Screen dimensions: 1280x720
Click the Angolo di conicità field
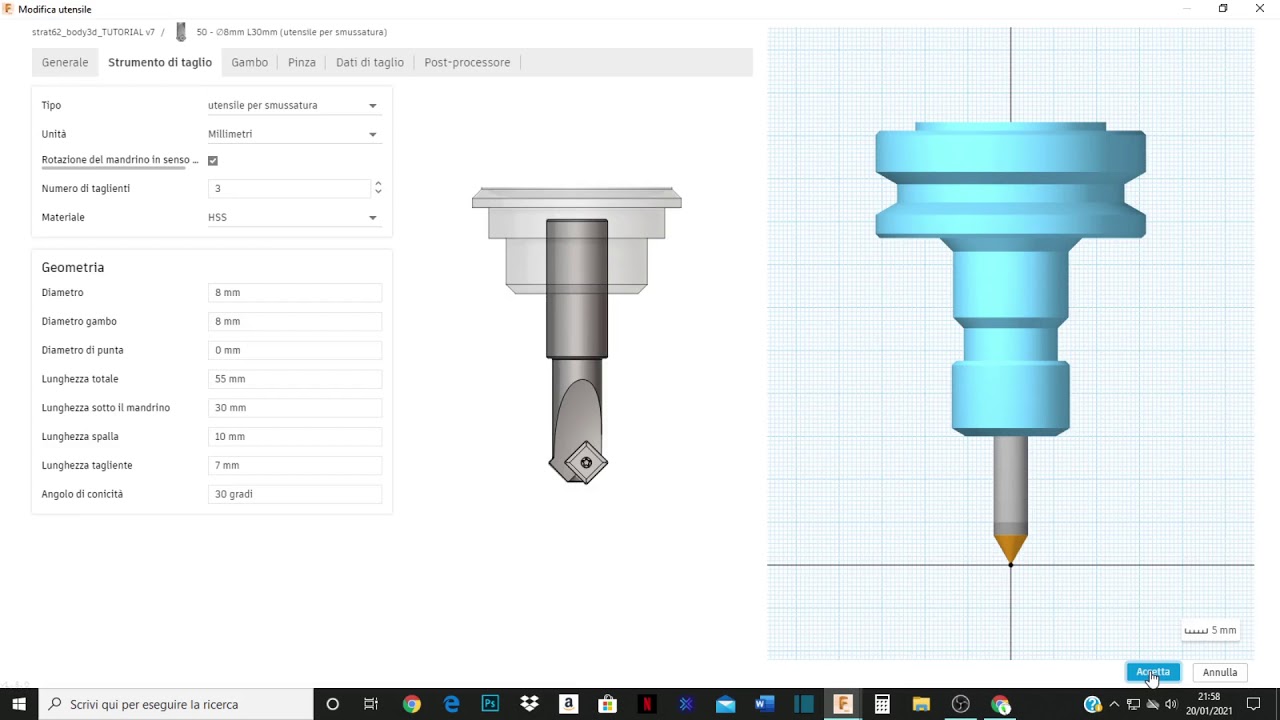pos(296,494)
